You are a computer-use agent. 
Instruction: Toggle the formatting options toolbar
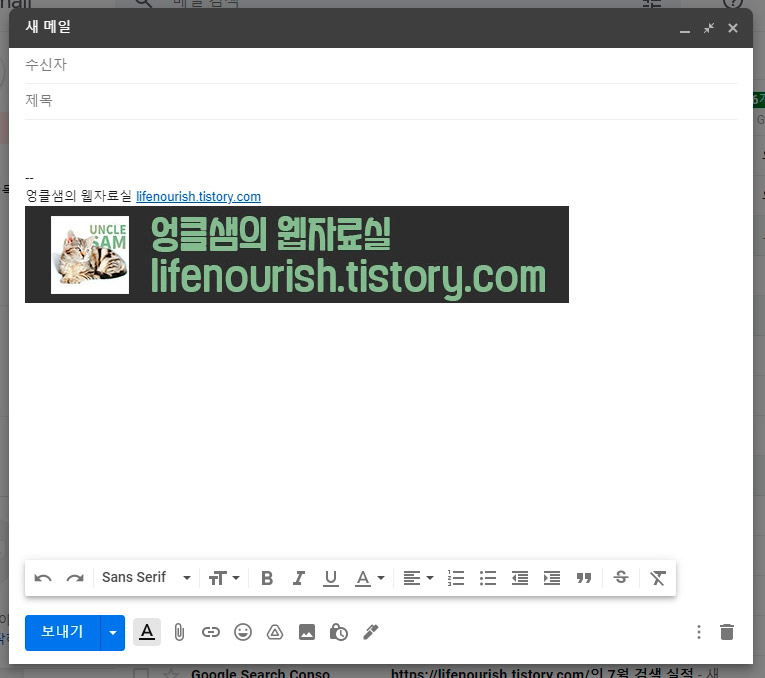tap(147, 632)
